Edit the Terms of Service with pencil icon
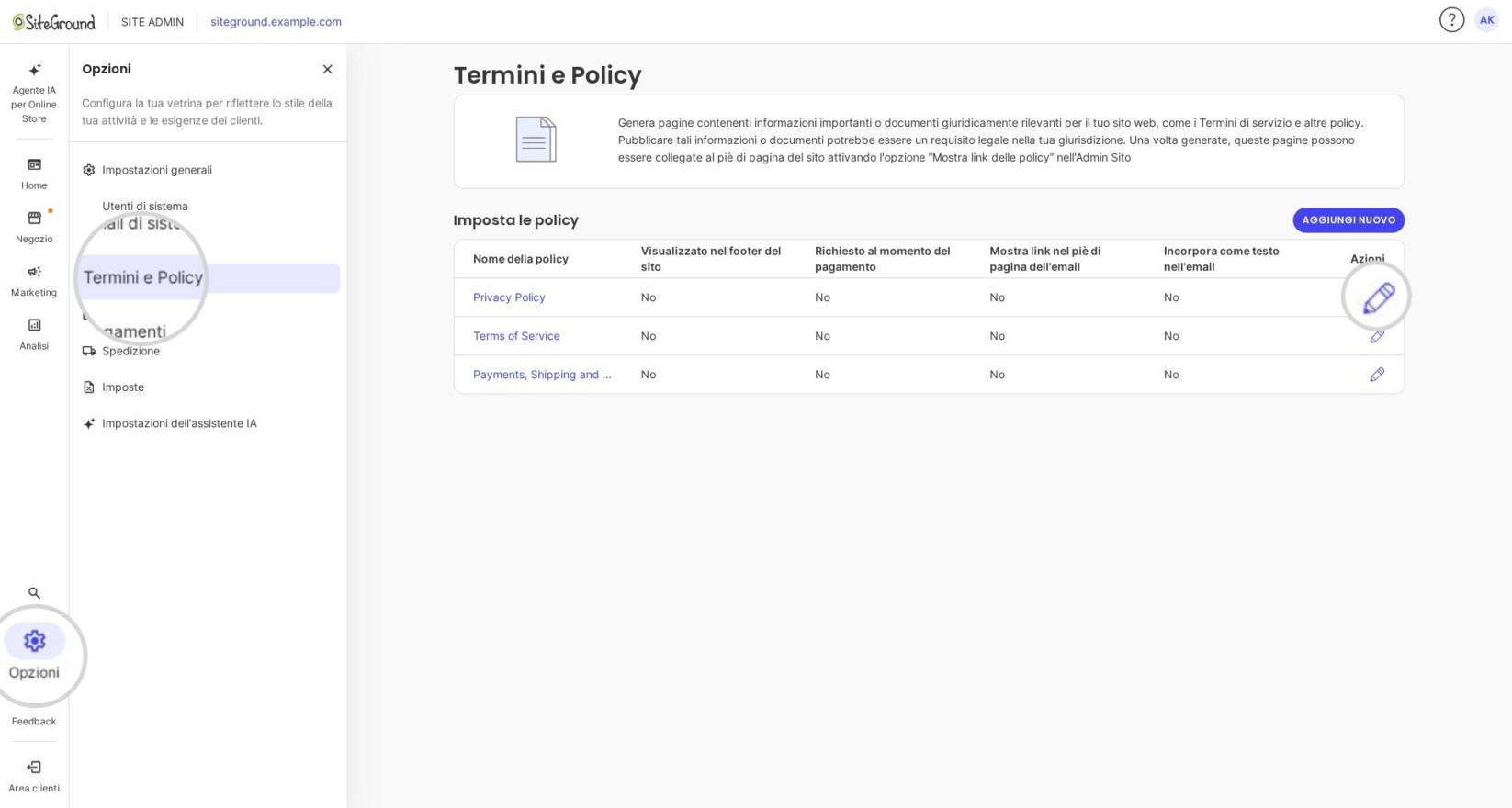Viewport: 1512px width, 808px height. 1377,337
